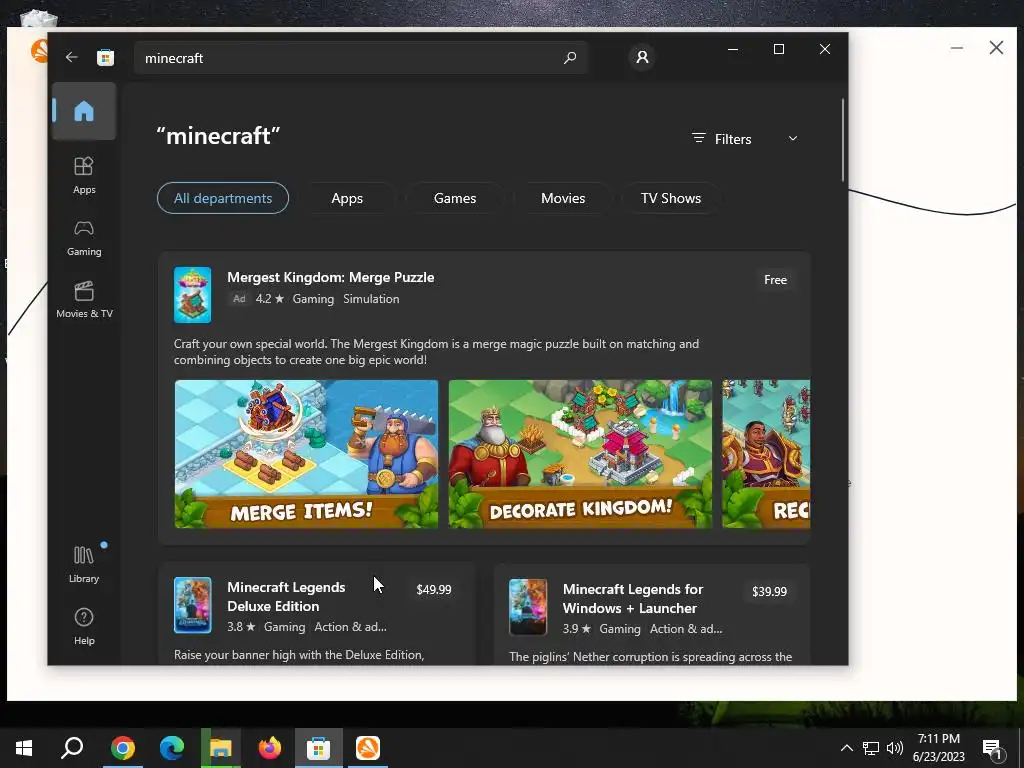
Task: Go to the Home sidebar icon
Action: (x=84, y=111)
